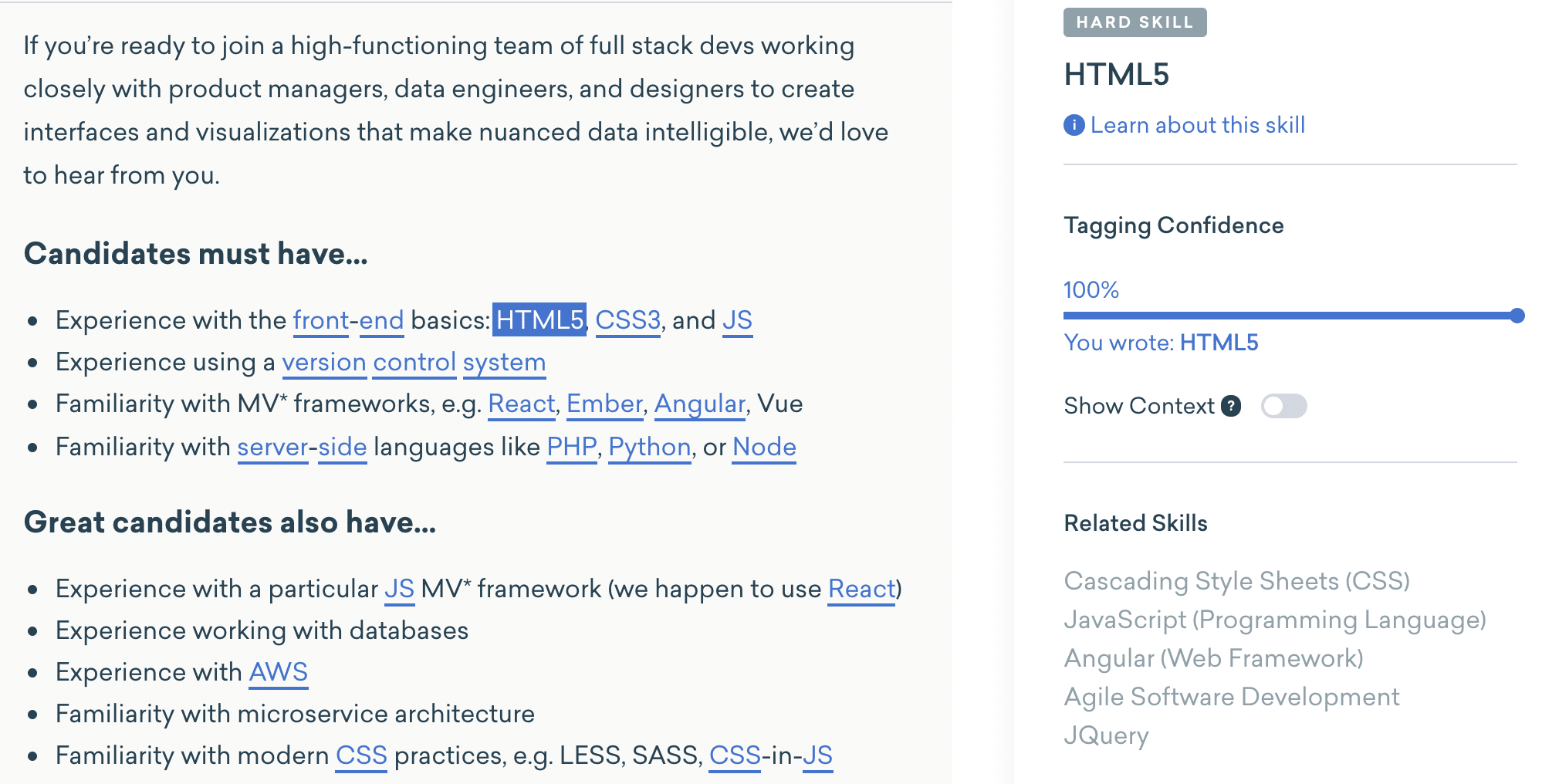Open the Node skill tag
1542x784 pixels.
[764, 447]
